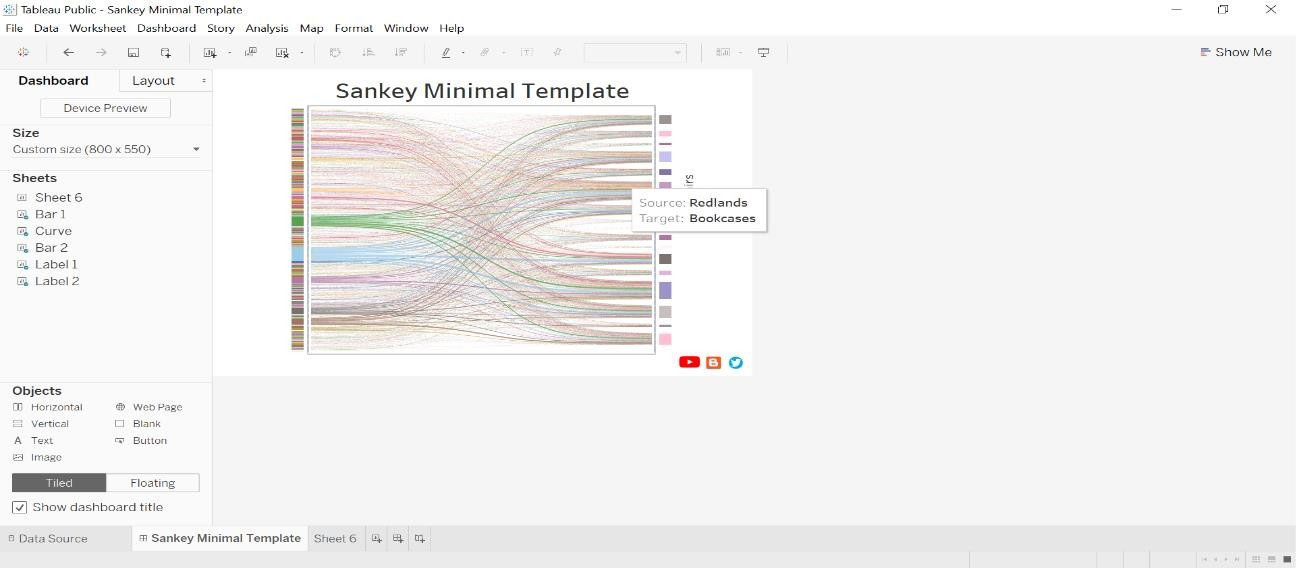1296x568 pixels.
Task: Pick the Image object
Action: 37,457
